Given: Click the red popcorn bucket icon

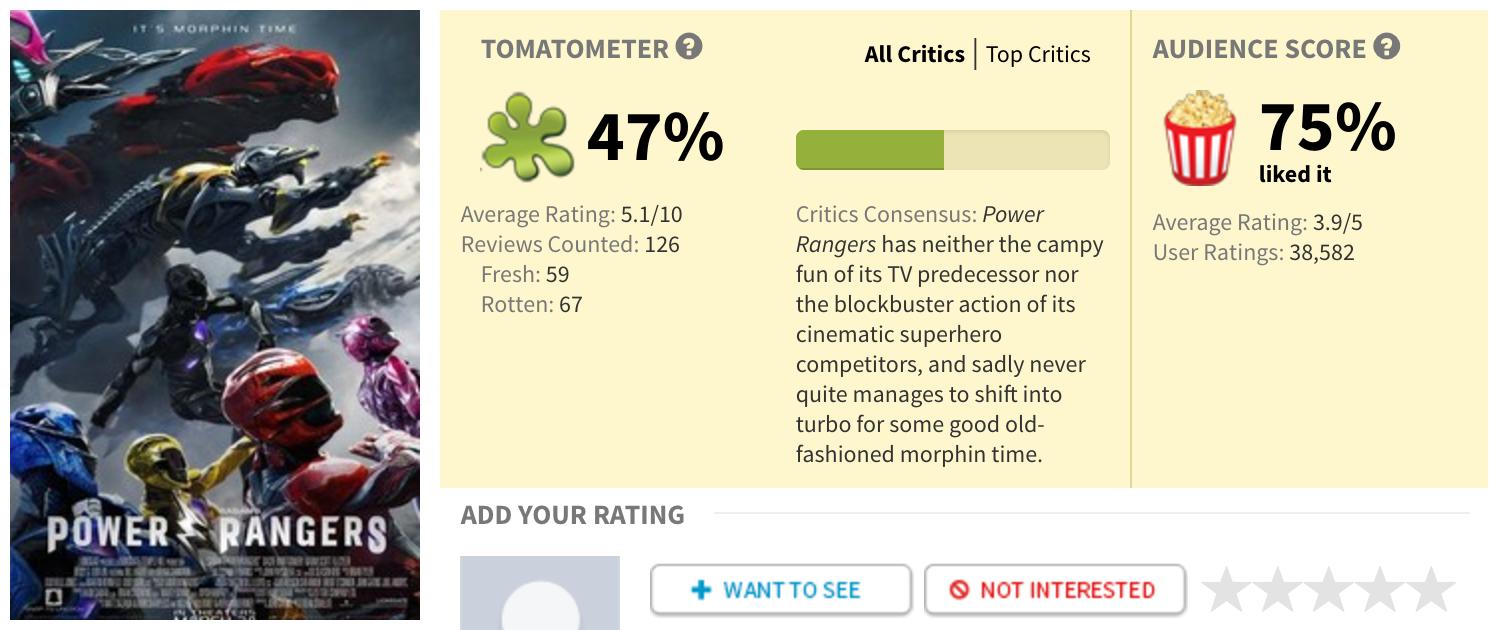Looking at the screenshot, I should click(x=1199, y=138).
